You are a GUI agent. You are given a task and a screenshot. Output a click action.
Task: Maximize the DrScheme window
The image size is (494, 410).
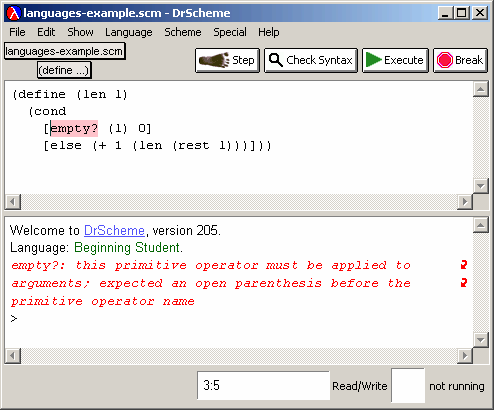[462, 13]
